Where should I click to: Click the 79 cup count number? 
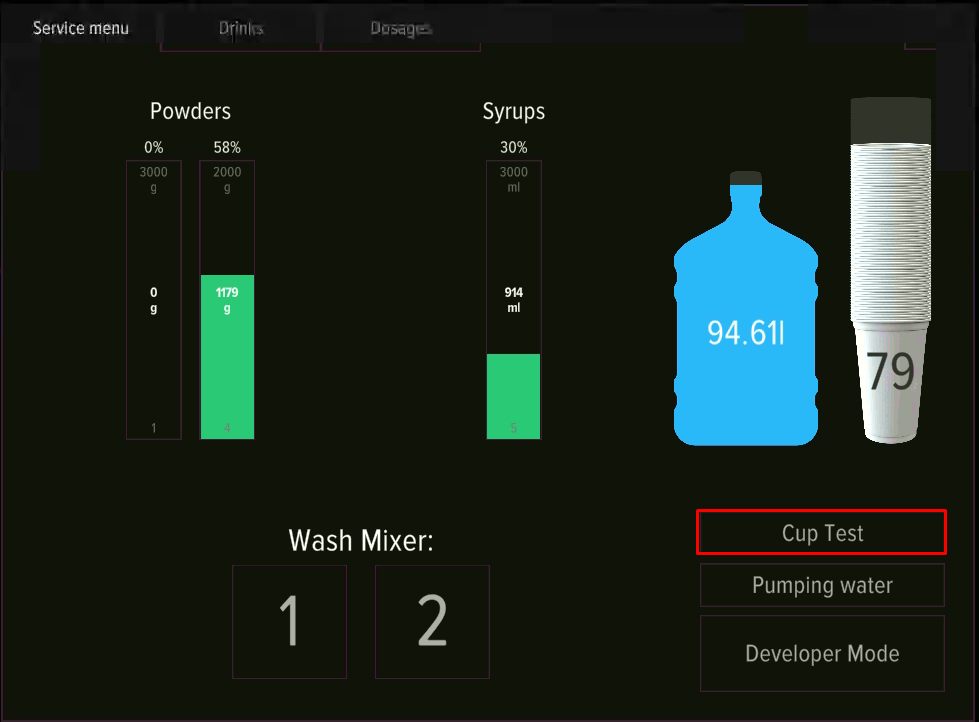(890, 372)
